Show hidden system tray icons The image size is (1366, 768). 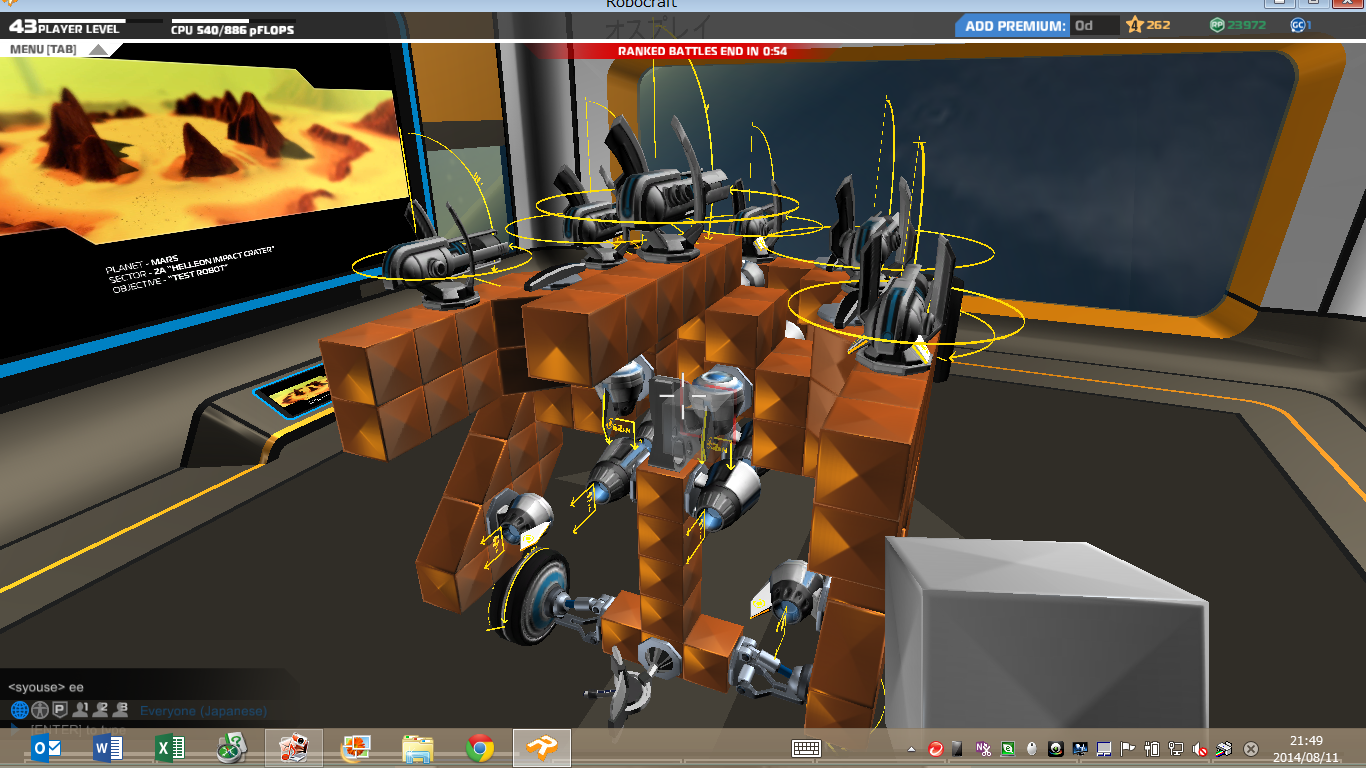(x=911, y=749)
